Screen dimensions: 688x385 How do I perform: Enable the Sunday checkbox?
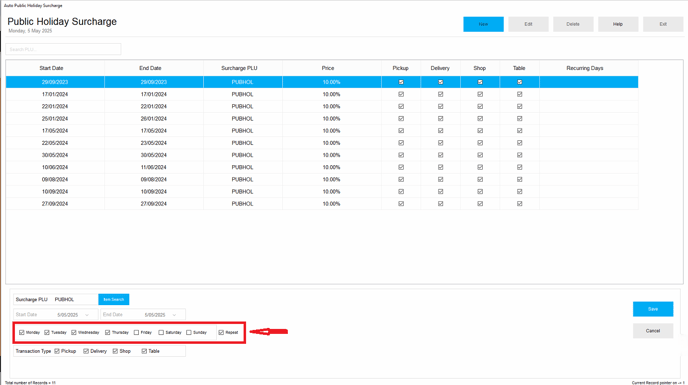coord(189,332)
